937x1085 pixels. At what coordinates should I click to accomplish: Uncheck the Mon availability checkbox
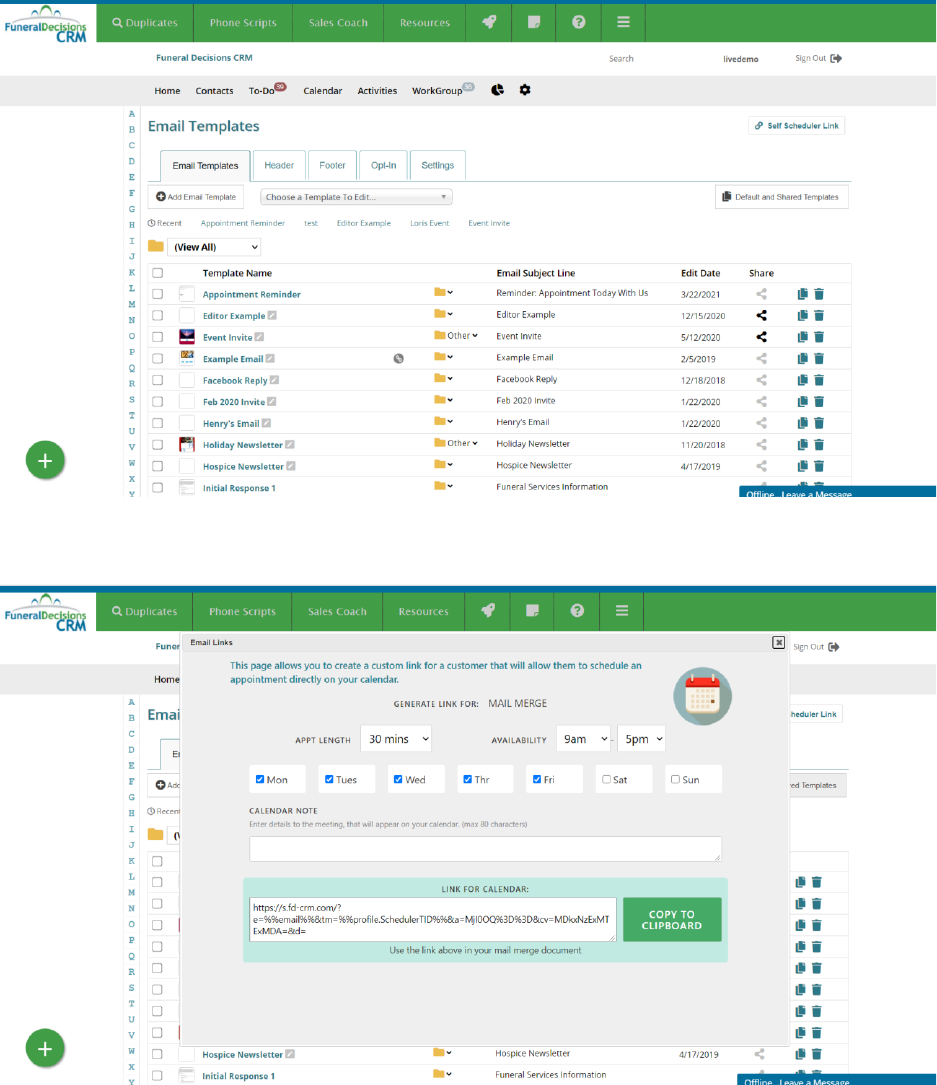pos(261,779)
